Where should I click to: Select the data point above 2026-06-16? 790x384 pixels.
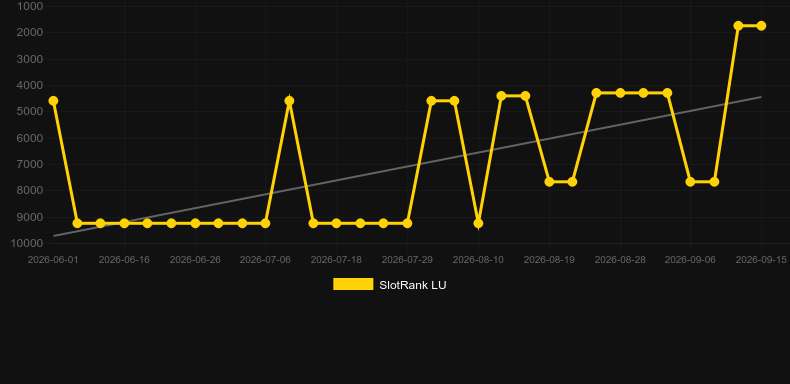pyautogui.click(x=124, y=223)
